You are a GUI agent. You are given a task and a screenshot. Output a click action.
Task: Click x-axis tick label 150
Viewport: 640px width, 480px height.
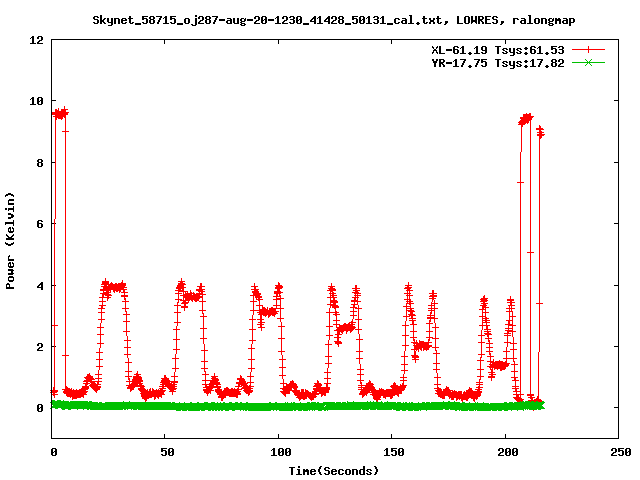point(393,452)
